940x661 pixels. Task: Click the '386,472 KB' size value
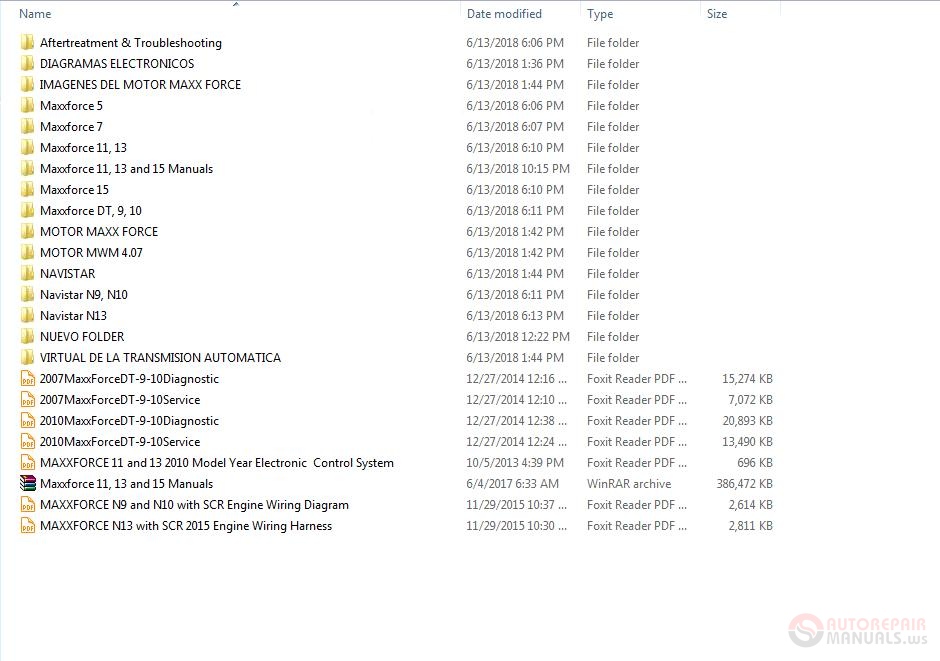[x=745, y=484]
